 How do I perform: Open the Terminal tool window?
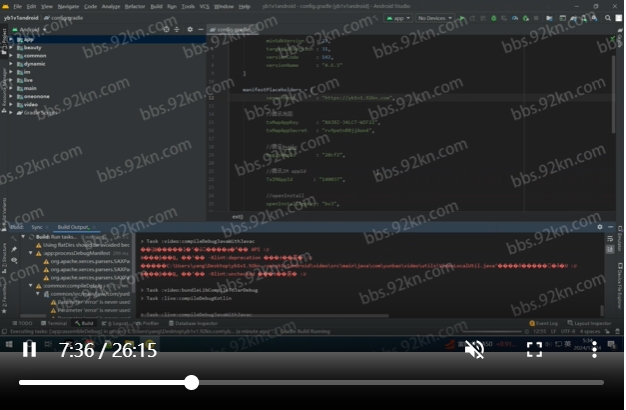coord(56,323)
